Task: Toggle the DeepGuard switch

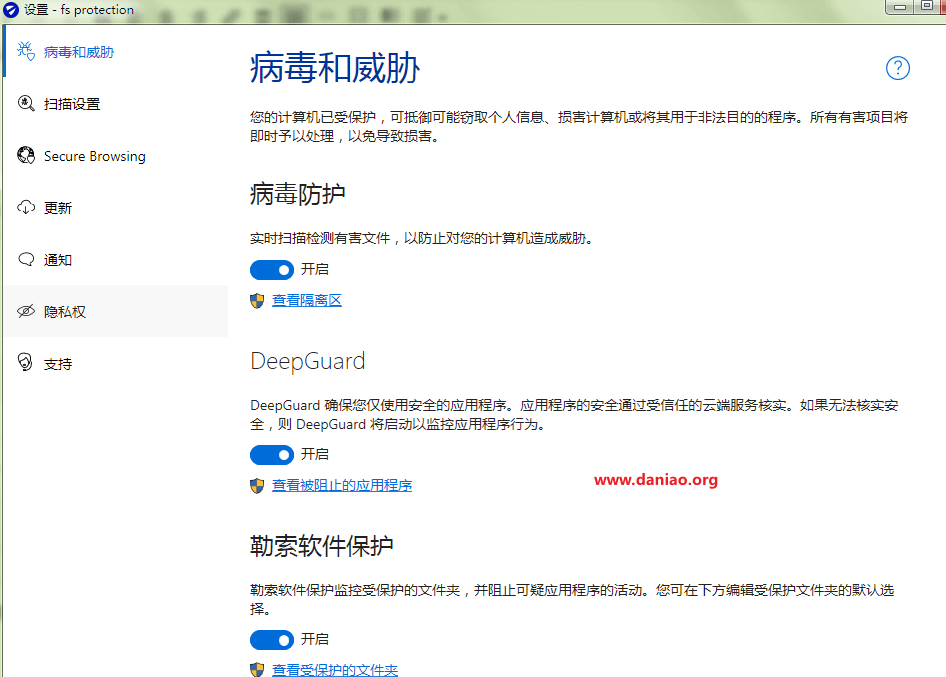Action: [272, 455]
